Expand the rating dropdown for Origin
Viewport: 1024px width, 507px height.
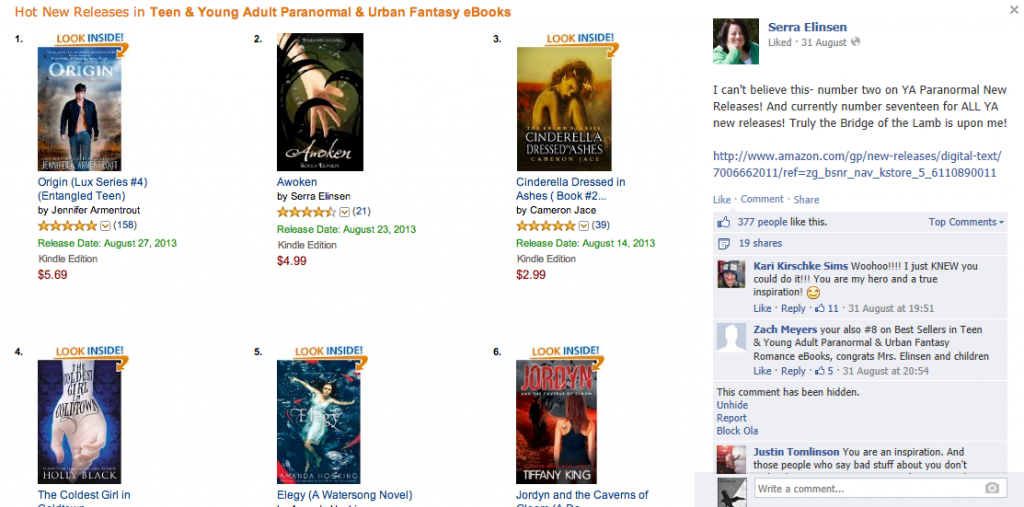coord(105,226)
